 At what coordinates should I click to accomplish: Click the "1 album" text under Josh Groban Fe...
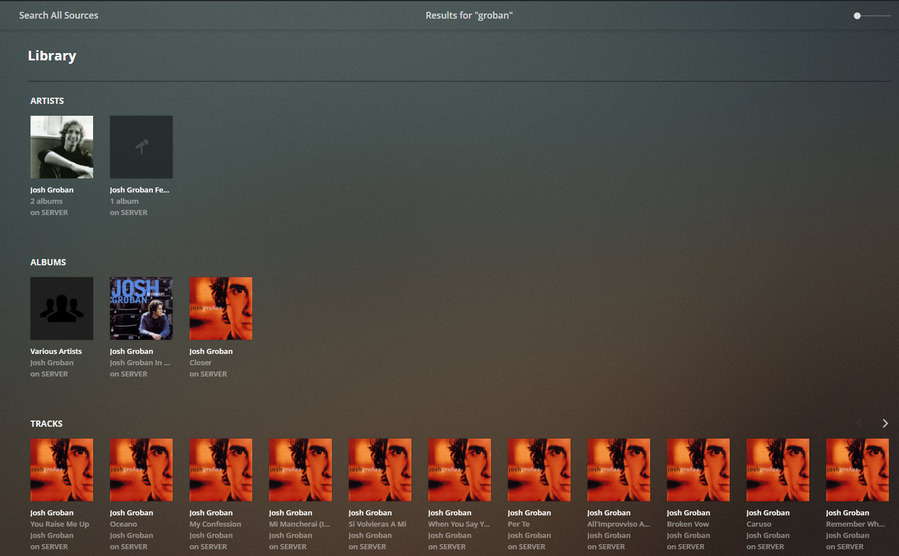124,201
